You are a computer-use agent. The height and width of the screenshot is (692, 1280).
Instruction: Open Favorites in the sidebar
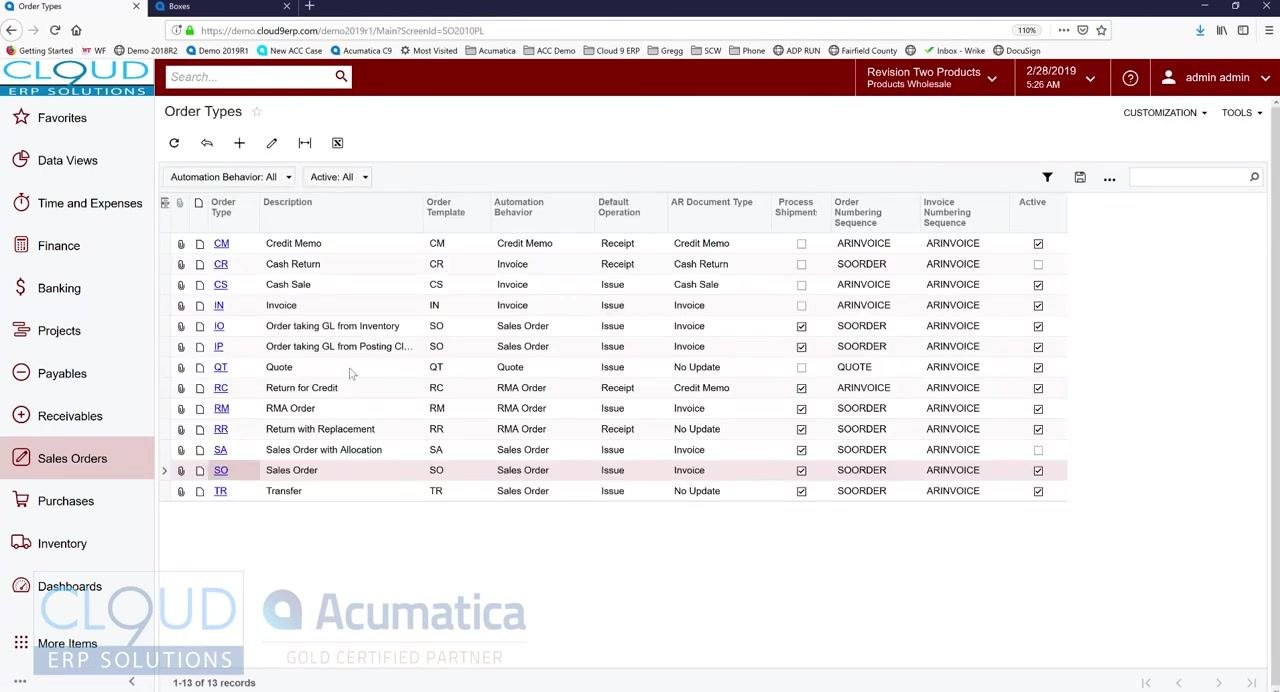(x=62, y=118)
